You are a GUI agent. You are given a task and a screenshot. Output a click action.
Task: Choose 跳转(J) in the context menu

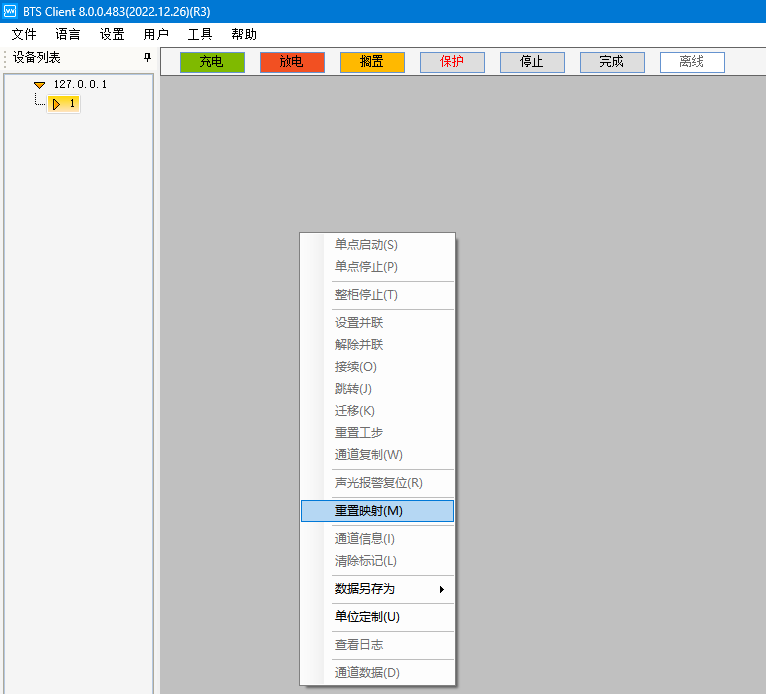[x=377, y=389]
